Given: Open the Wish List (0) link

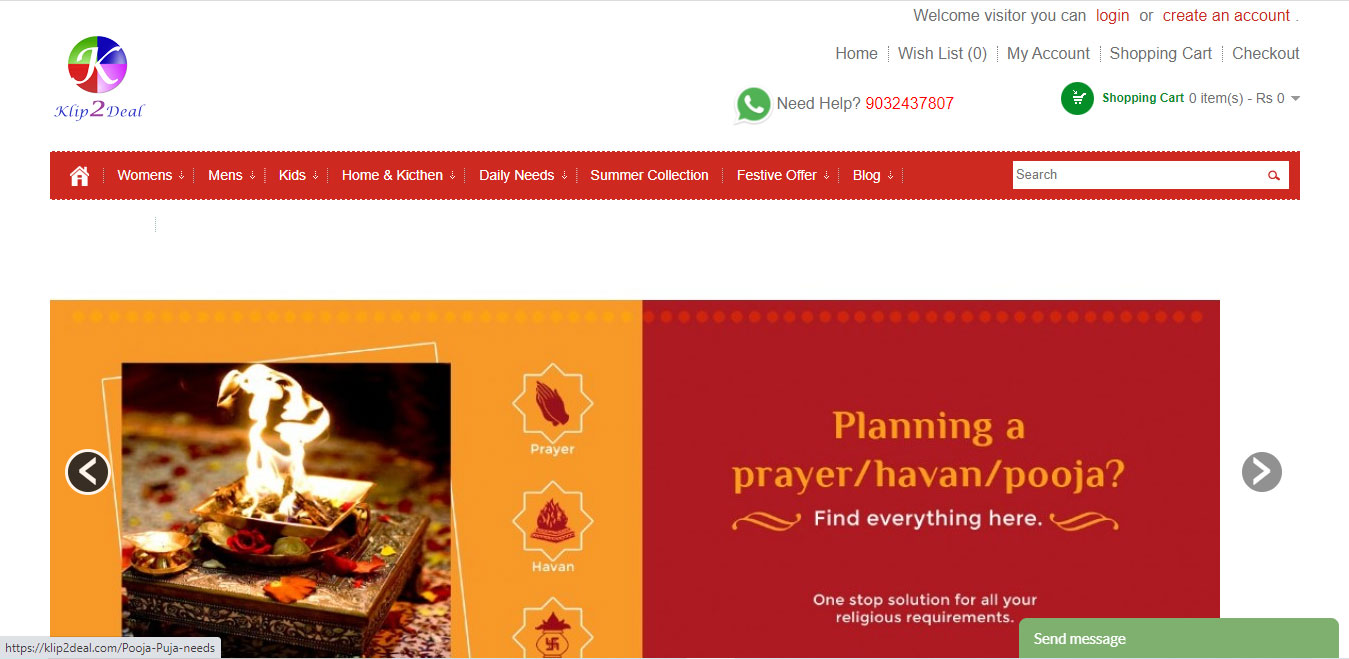Looking at the screenshot, I should pyautogui.click(x=942, y=53).
